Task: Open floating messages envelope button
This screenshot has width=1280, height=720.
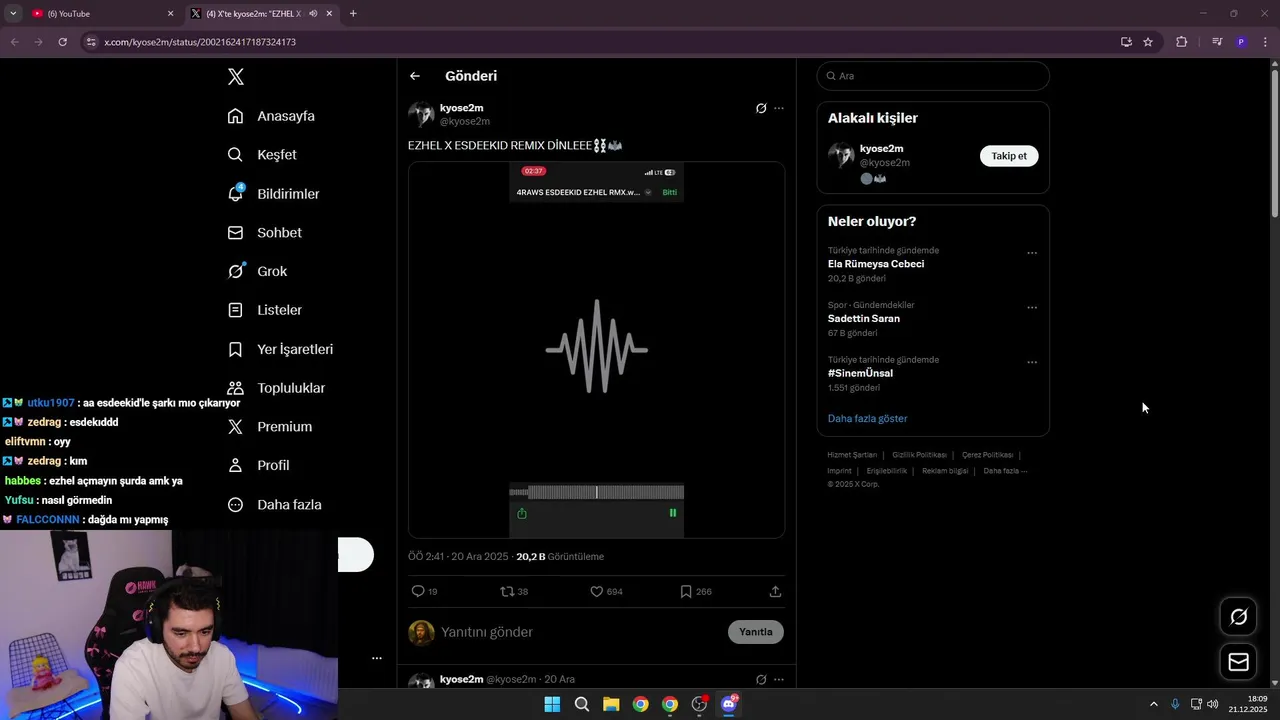Action: coord(1238,662)
